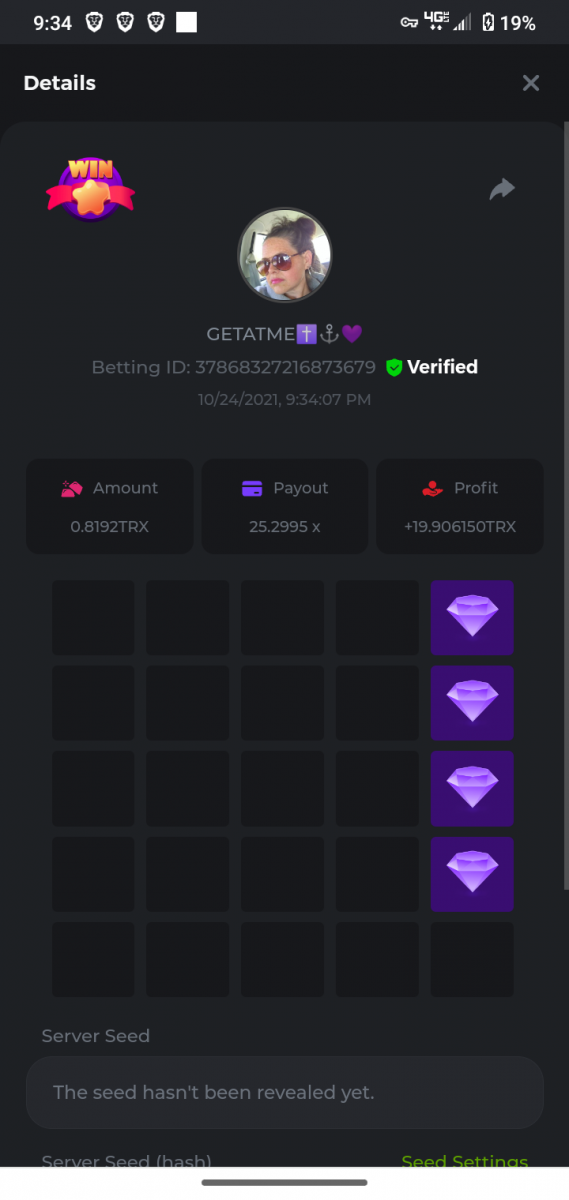Screen dimensions: 569x1200
Task: Select the third row diamond tile
Action: pos(472,789)
